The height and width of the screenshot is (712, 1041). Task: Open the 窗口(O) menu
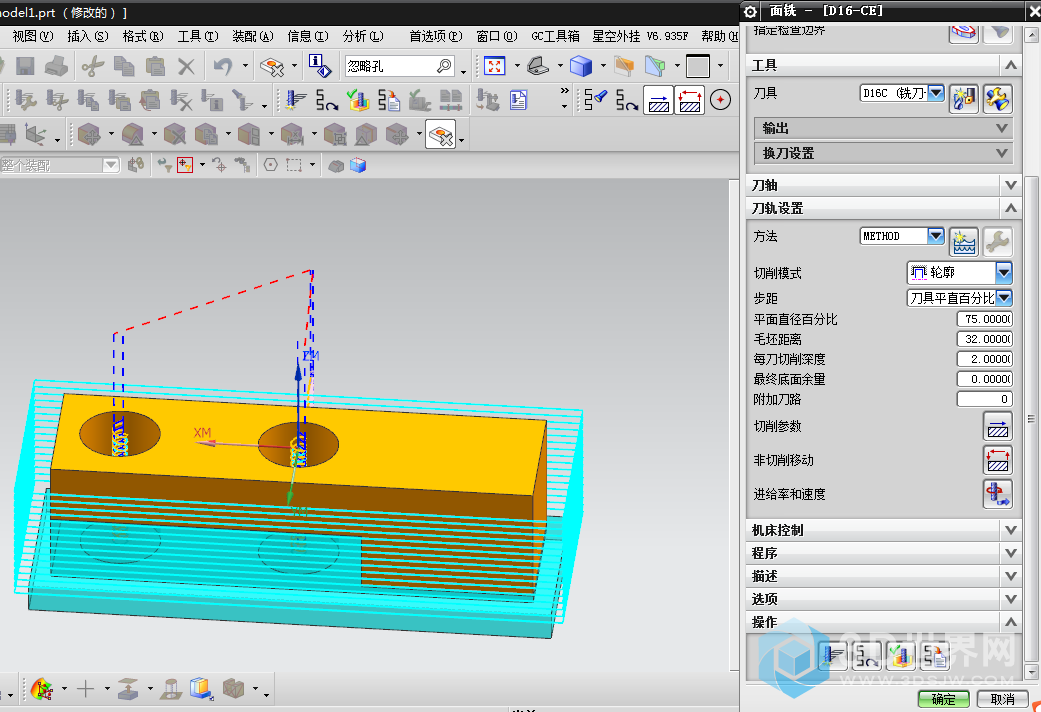point(497,36)
